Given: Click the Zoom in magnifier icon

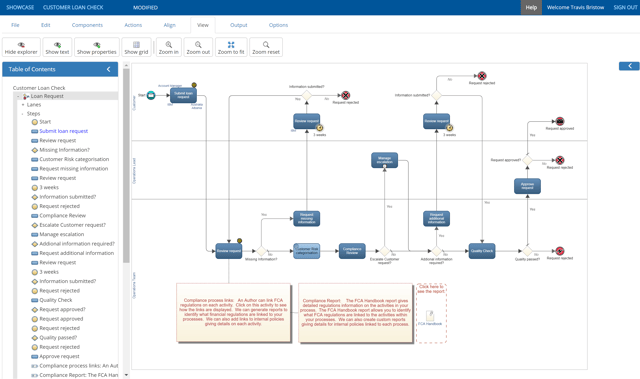Looking at the screenshot, I should click(x=169, y=44).
